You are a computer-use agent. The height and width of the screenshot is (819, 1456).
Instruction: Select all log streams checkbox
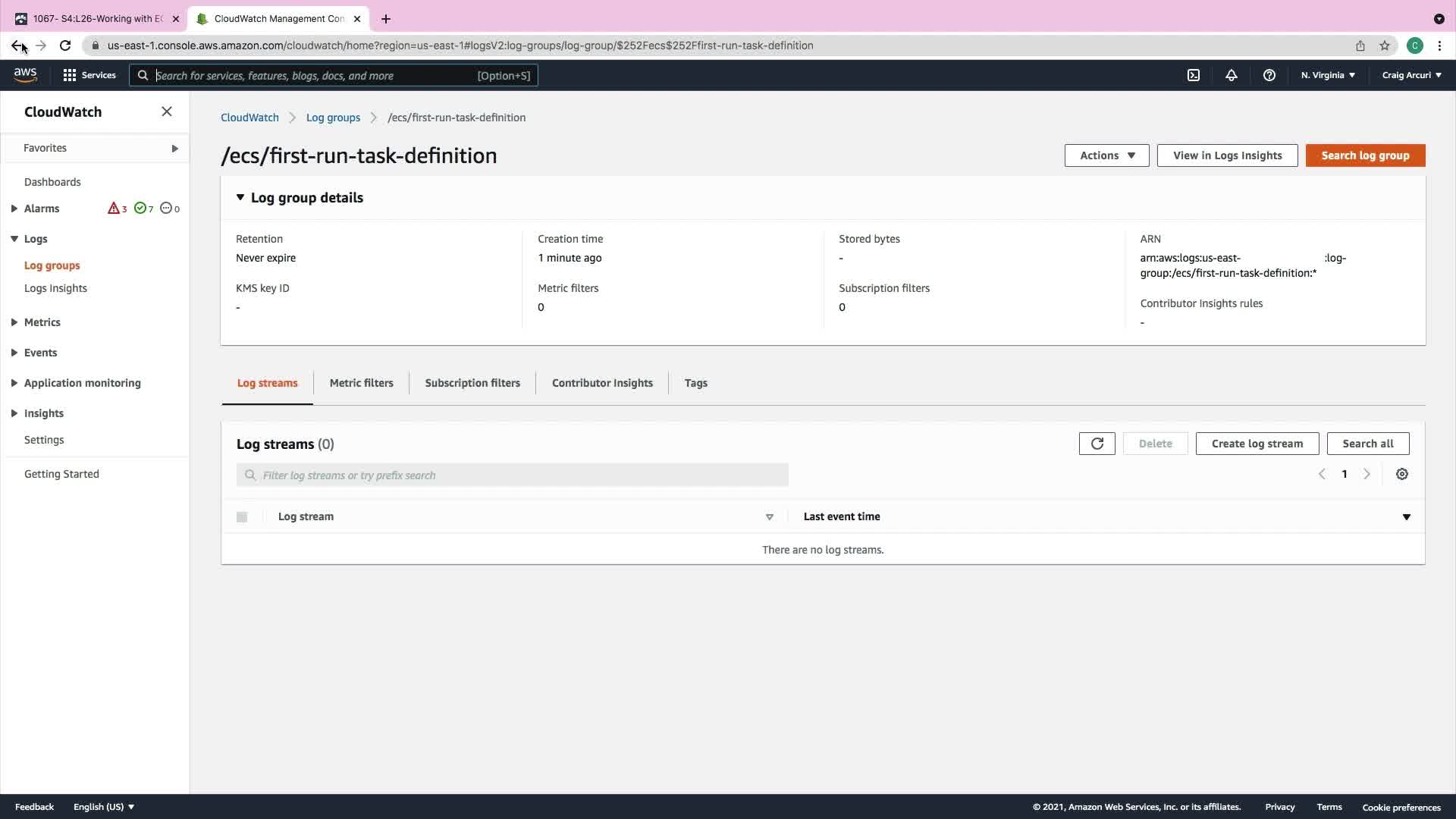[242, 517]
